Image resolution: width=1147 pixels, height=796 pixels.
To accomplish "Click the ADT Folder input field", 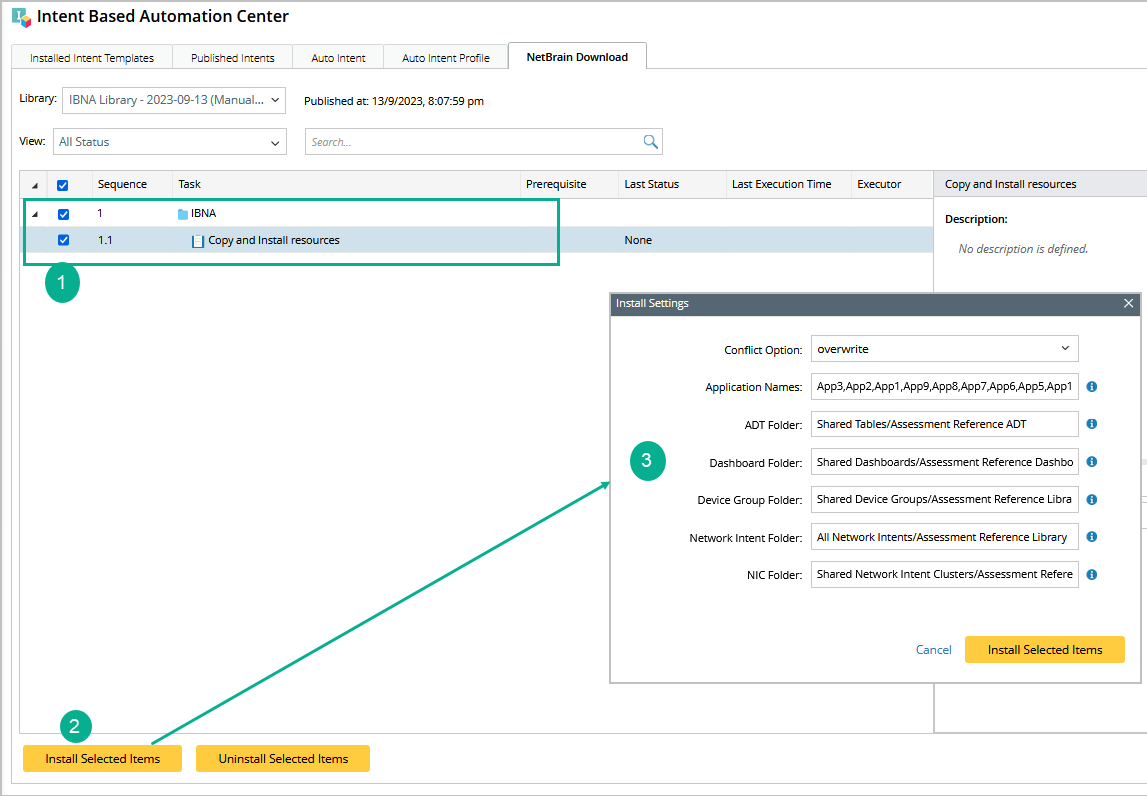I will pos(944,424).
